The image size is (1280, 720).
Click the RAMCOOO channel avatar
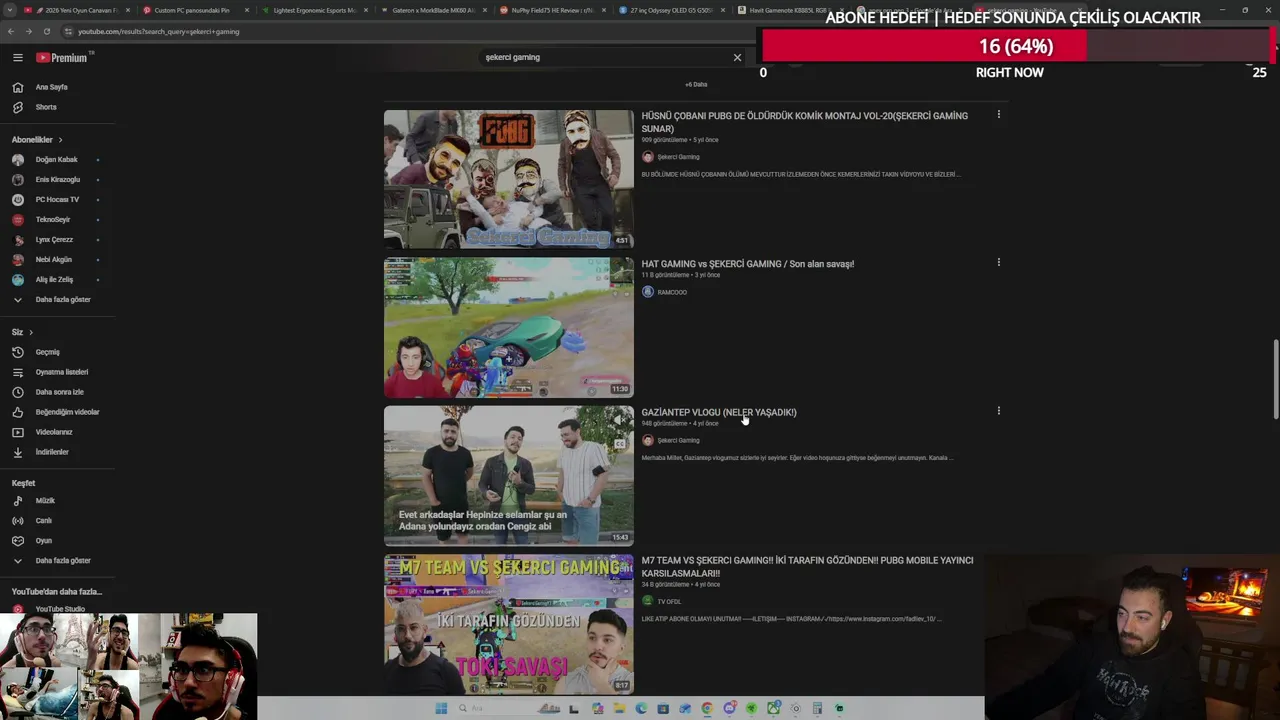click(647, 292)
